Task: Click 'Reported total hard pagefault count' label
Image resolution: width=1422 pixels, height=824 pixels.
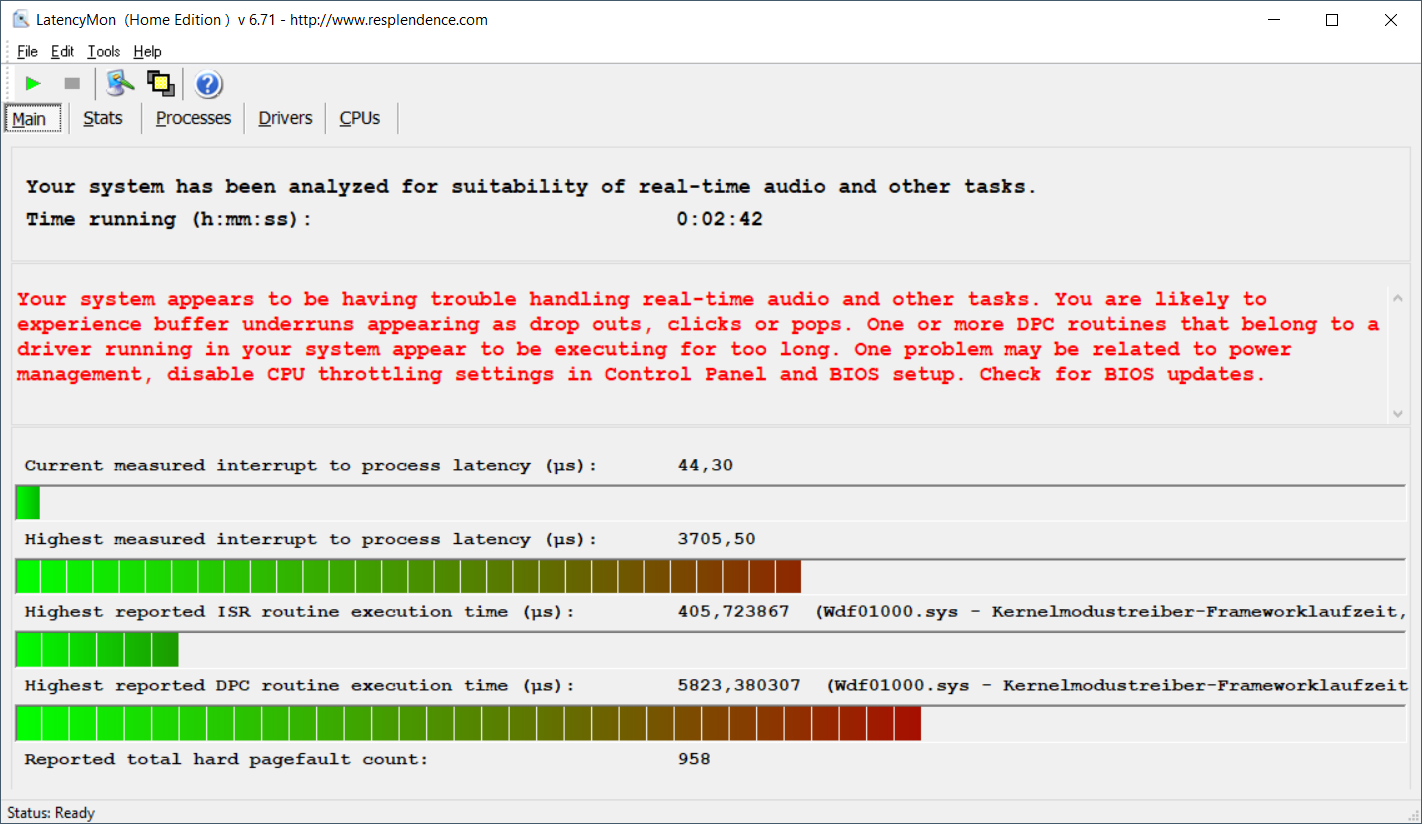Action: tap(226, 759)
